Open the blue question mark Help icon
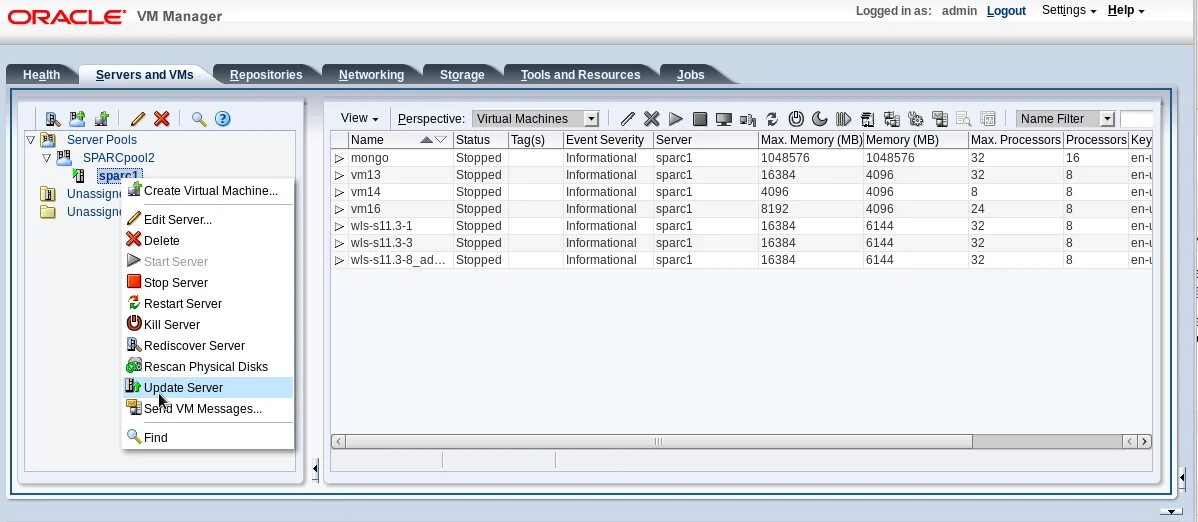Viewport: 1198px width, 522px height. click(222, 118)
